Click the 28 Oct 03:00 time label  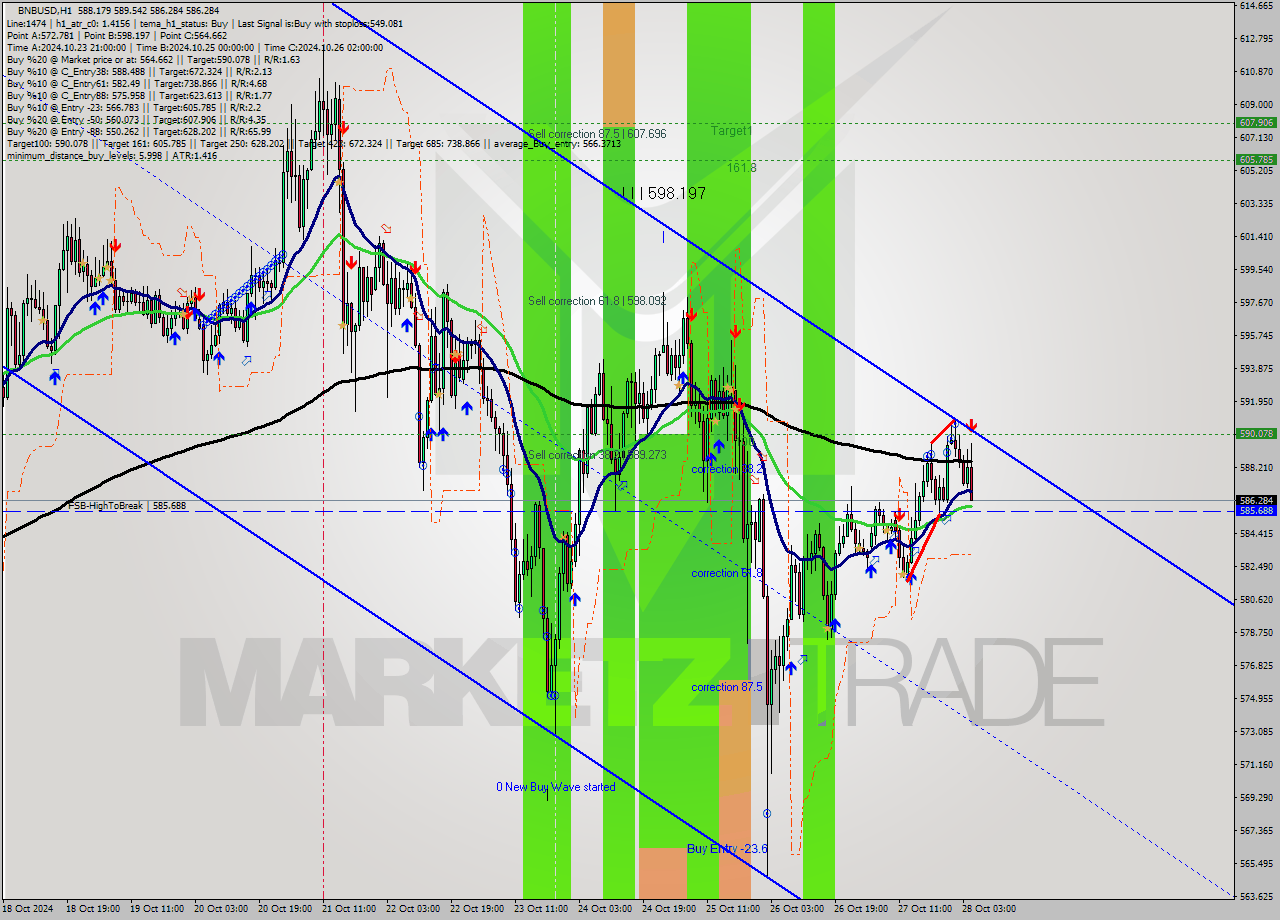click(988, 909)
